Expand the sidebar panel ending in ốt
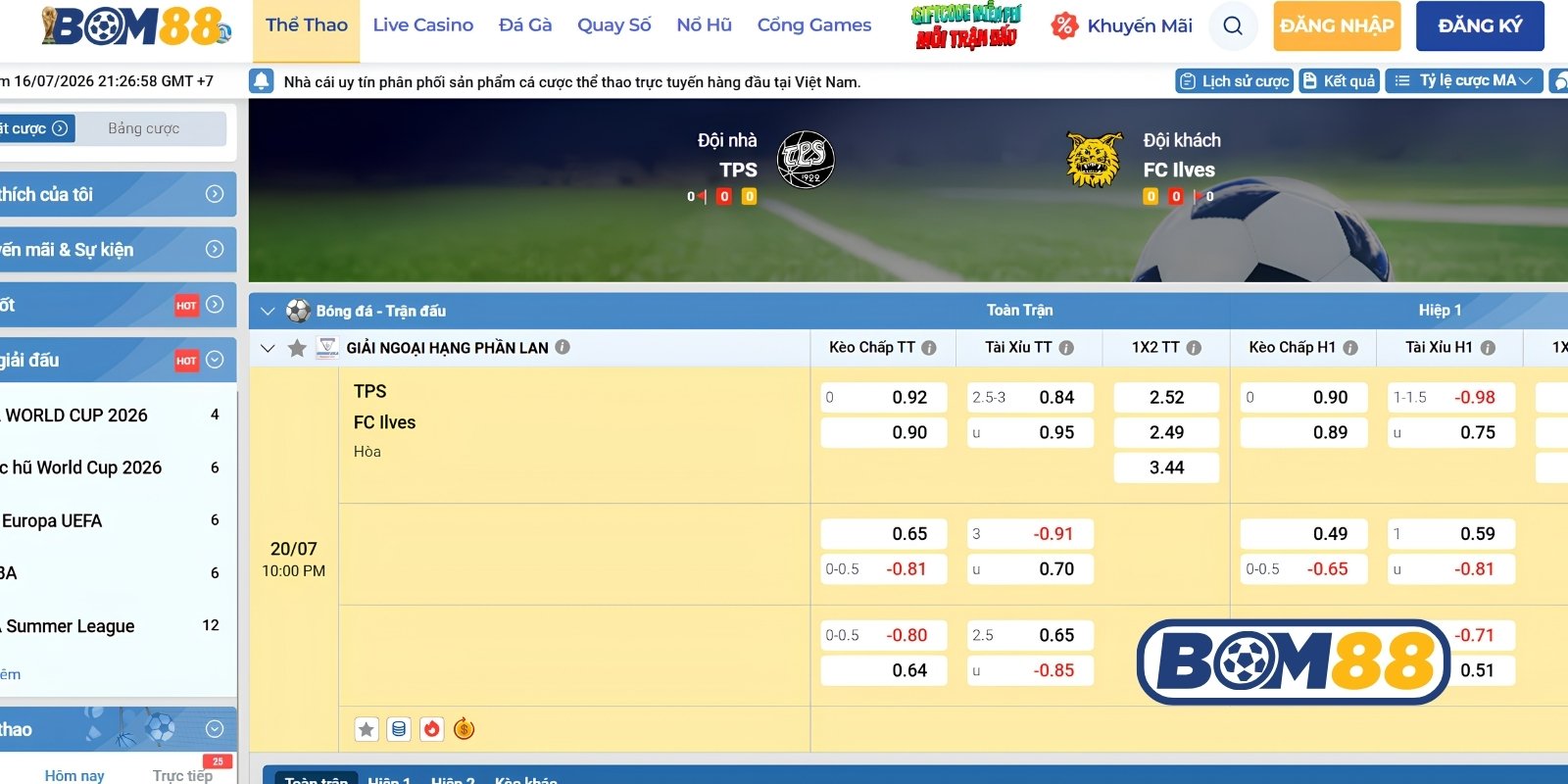This screenshot has height=784, width=1568. point(215,305)
